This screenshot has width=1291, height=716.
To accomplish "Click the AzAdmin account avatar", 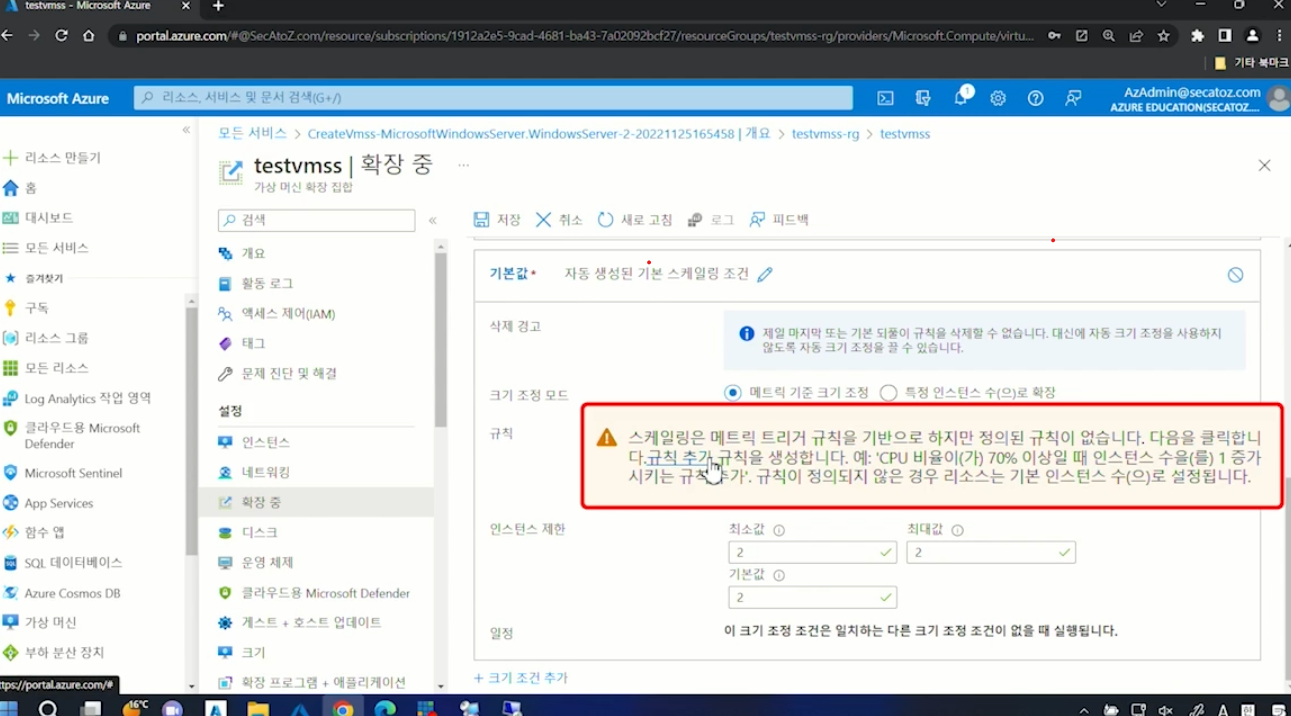I will [1278, 98].
